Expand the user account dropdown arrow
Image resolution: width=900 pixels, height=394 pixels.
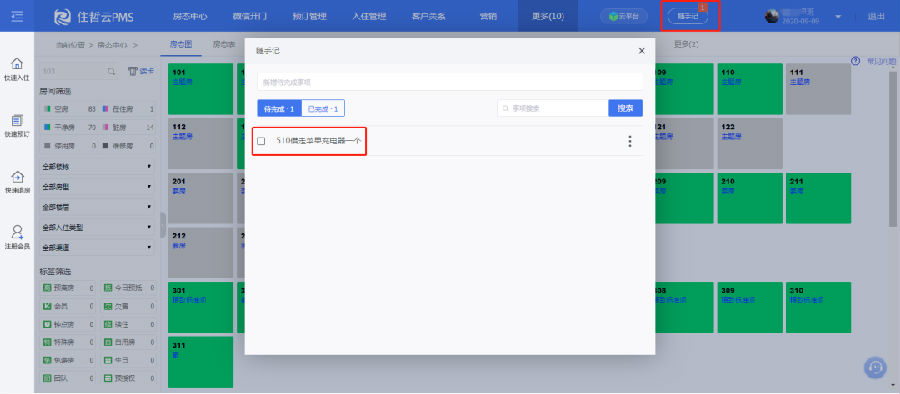pos(839,17)
